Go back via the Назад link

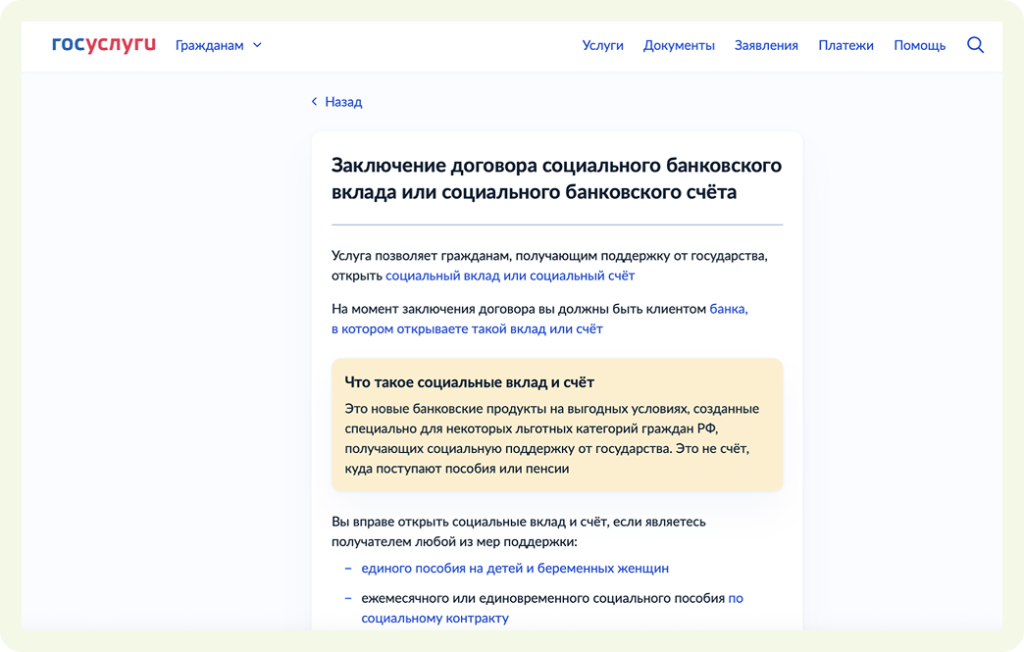pos(344,102)
